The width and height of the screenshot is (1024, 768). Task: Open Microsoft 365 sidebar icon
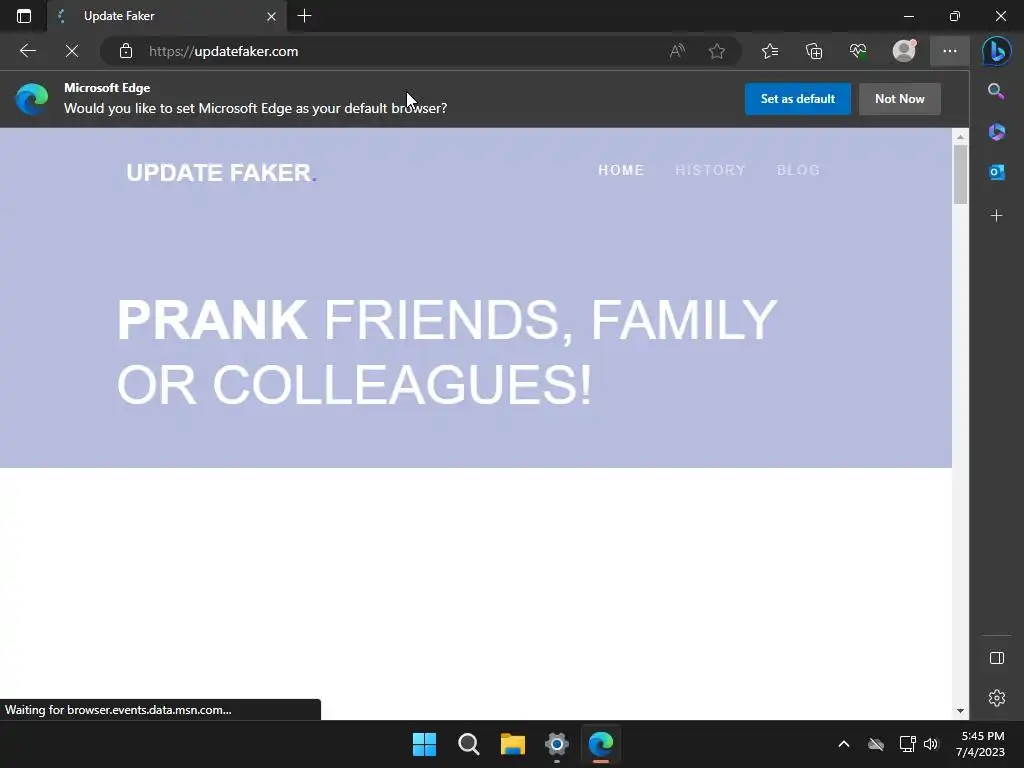pyautogui.click(x=997, y=131)
